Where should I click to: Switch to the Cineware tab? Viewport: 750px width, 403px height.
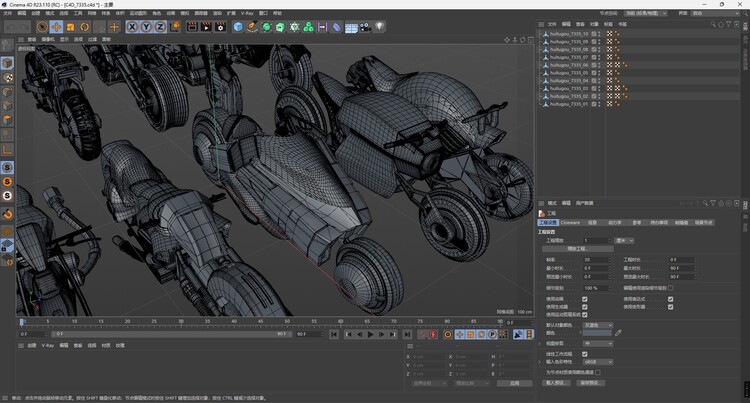(x=570, y=222)
